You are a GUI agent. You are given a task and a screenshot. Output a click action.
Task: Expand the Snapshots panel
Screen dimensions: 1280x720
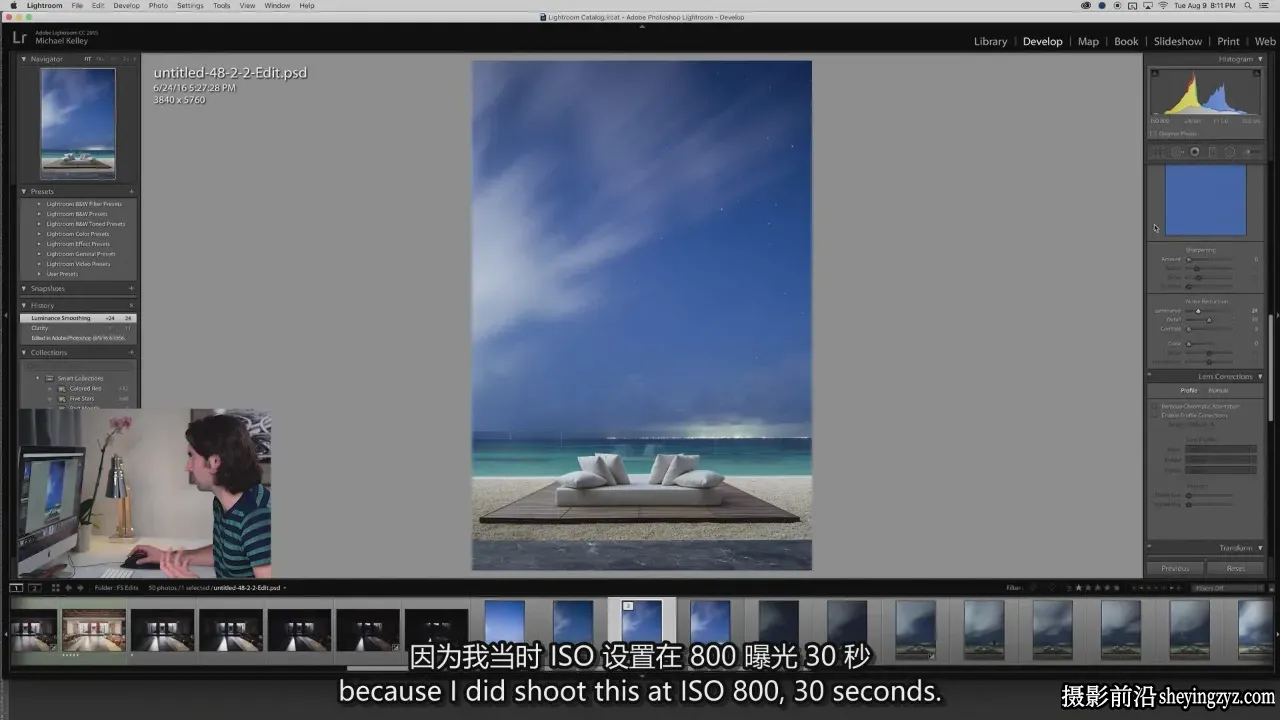pyautogui.click(x=24, y=288)
